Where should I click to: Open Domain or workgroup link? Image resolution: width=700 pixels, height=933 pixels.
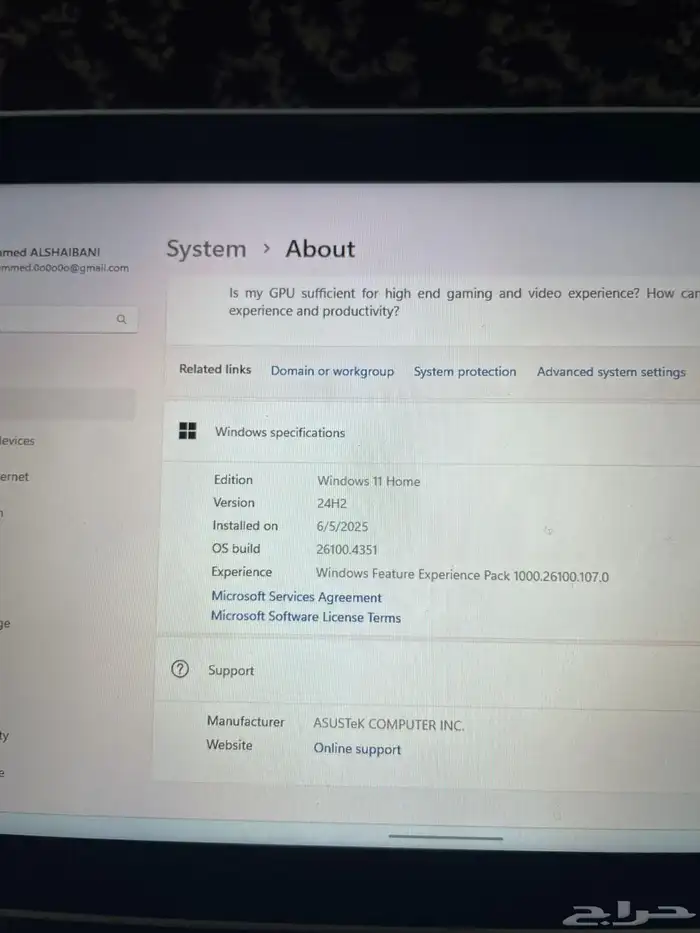[332, 371]
